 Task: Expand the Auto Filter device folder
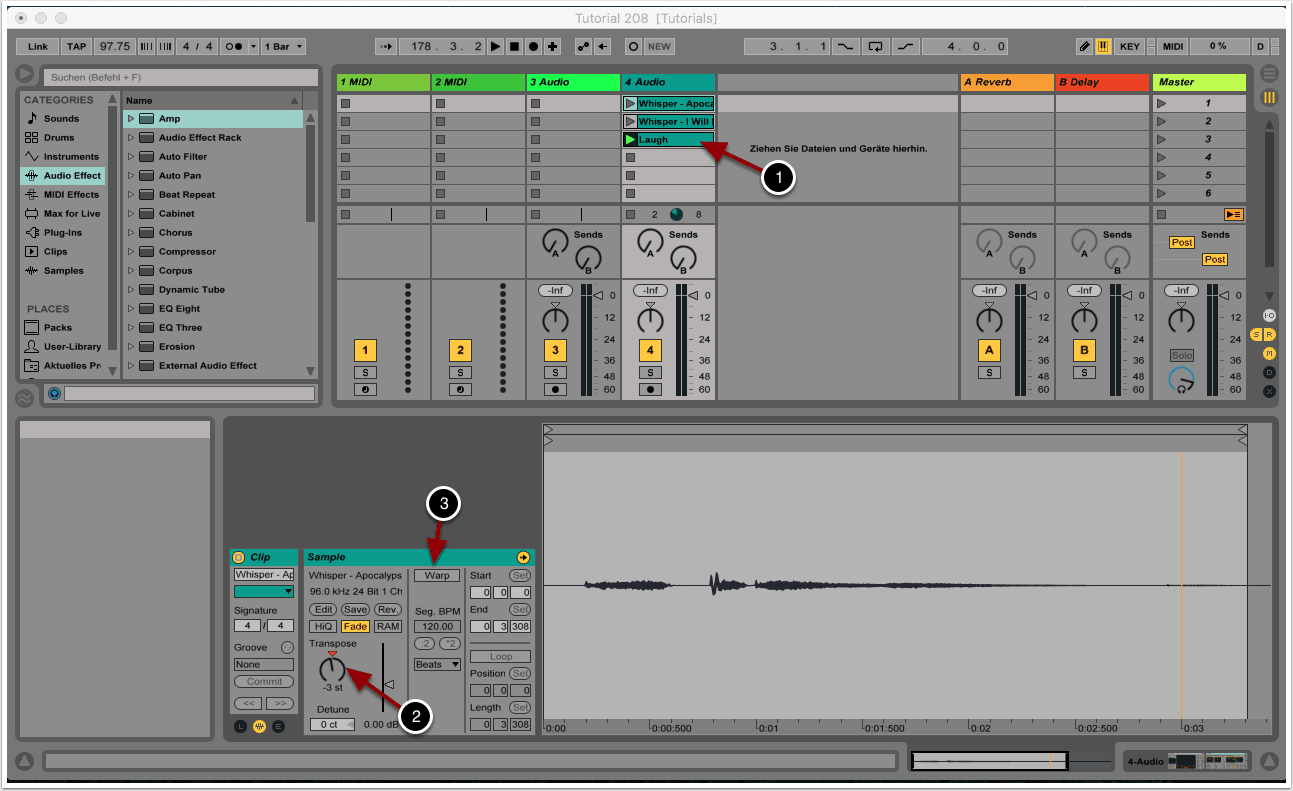pos(131,157)
